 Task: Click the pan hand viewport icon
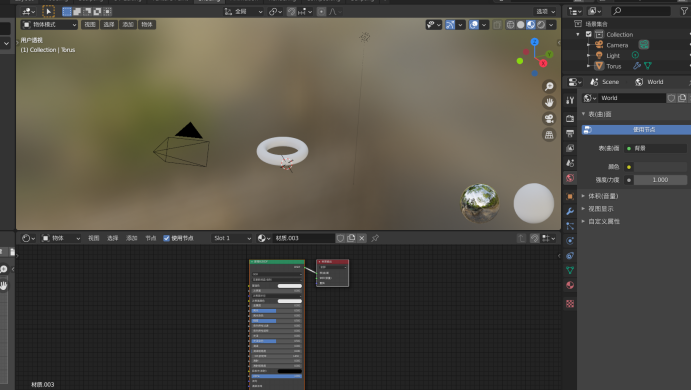click(549, 102)
